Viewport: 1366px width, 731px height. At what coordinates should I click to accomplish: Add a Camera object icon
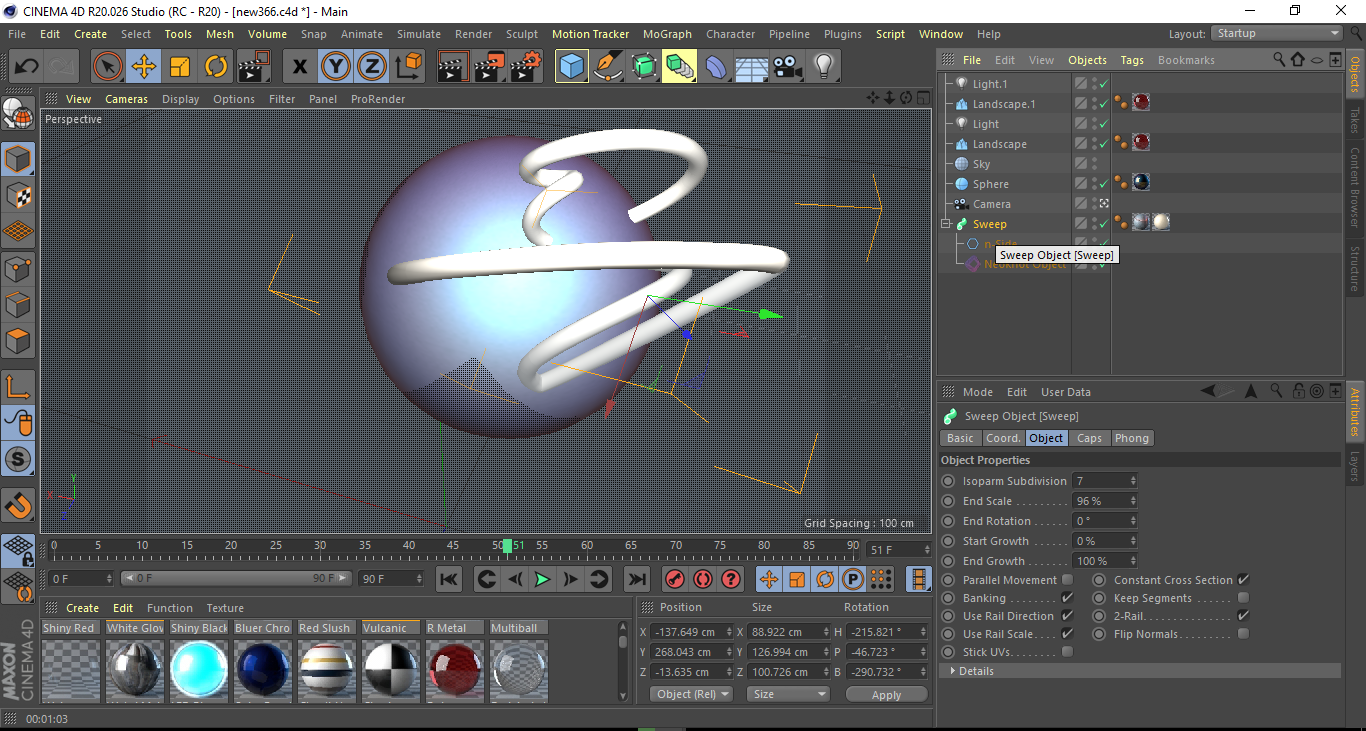tap(788, 67)
